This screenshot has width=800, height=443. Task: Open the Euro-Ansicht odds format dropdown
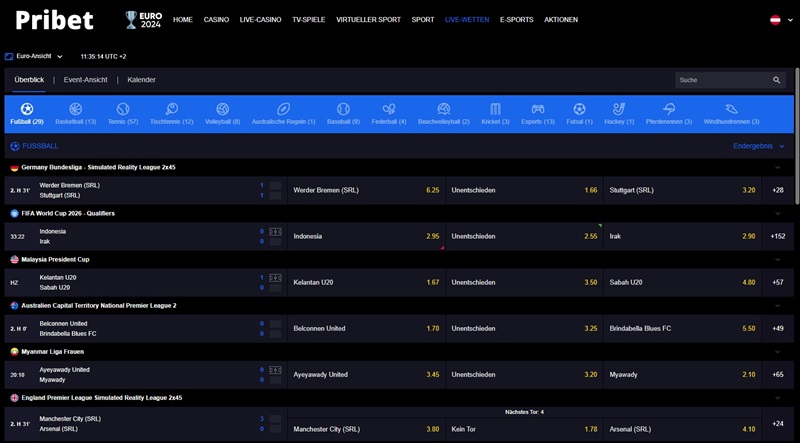[34, 57]
